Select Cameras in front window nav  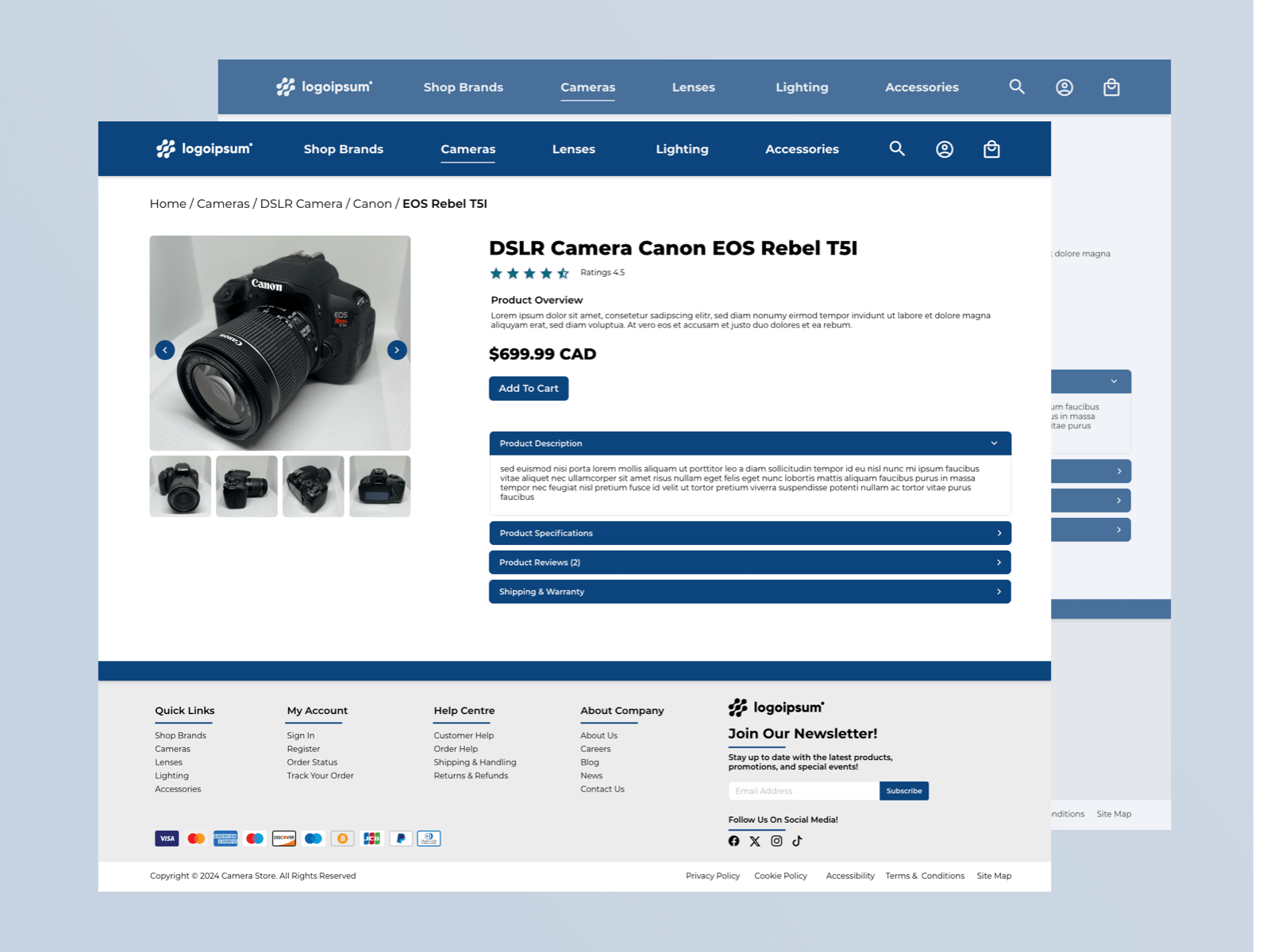tap(468, 149)
